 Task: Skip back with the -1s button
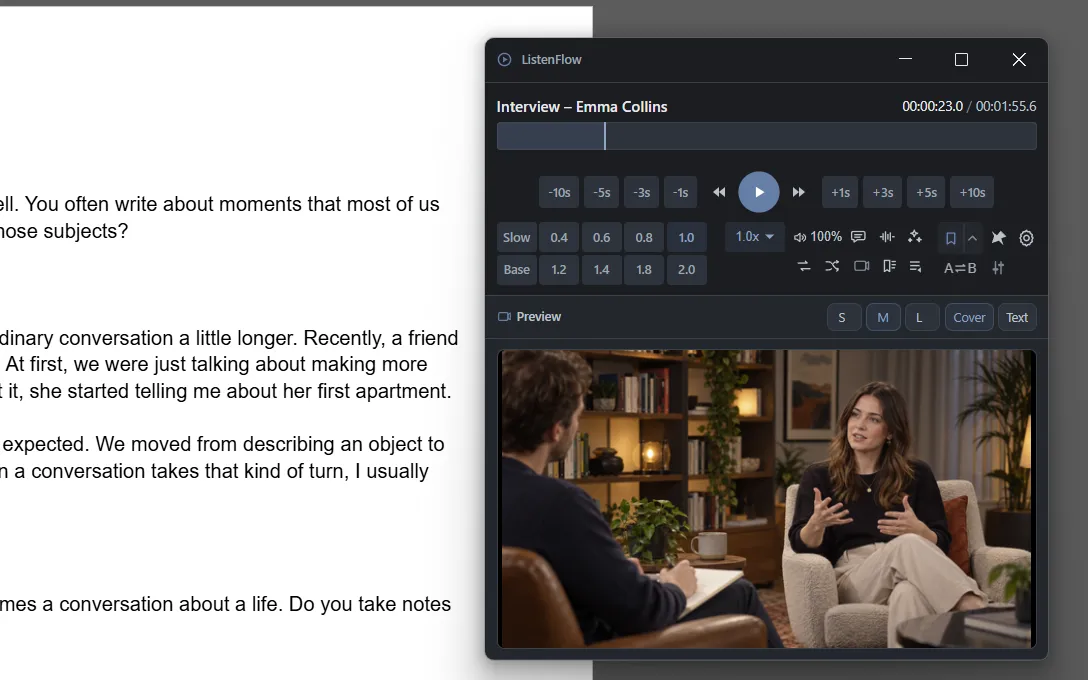[681, 192]
